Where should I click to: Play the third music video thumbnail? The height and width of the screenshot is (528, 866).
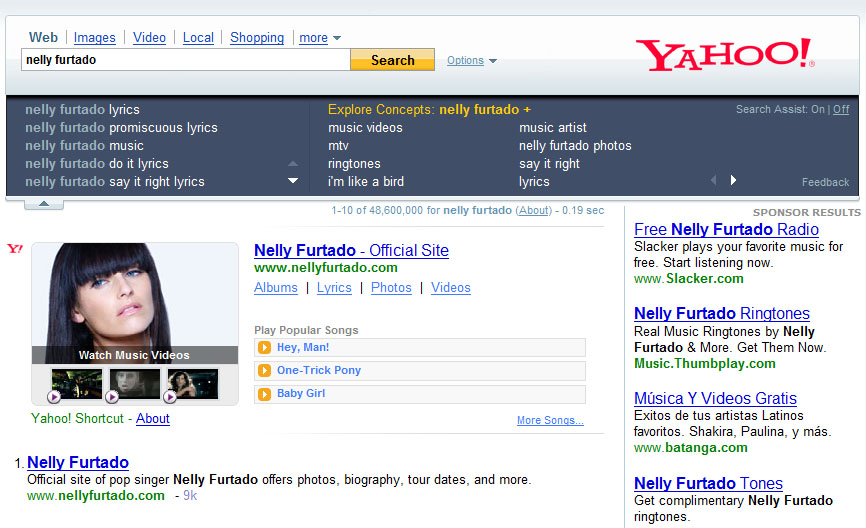click(193, 384)
